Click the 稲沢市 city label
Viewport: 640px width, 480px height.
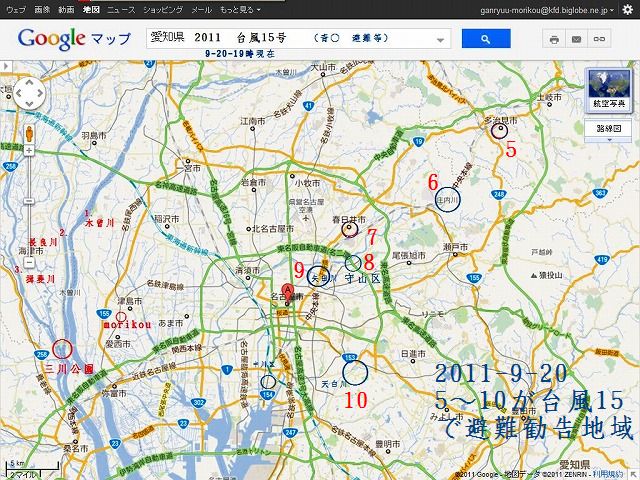click(167, 219)
